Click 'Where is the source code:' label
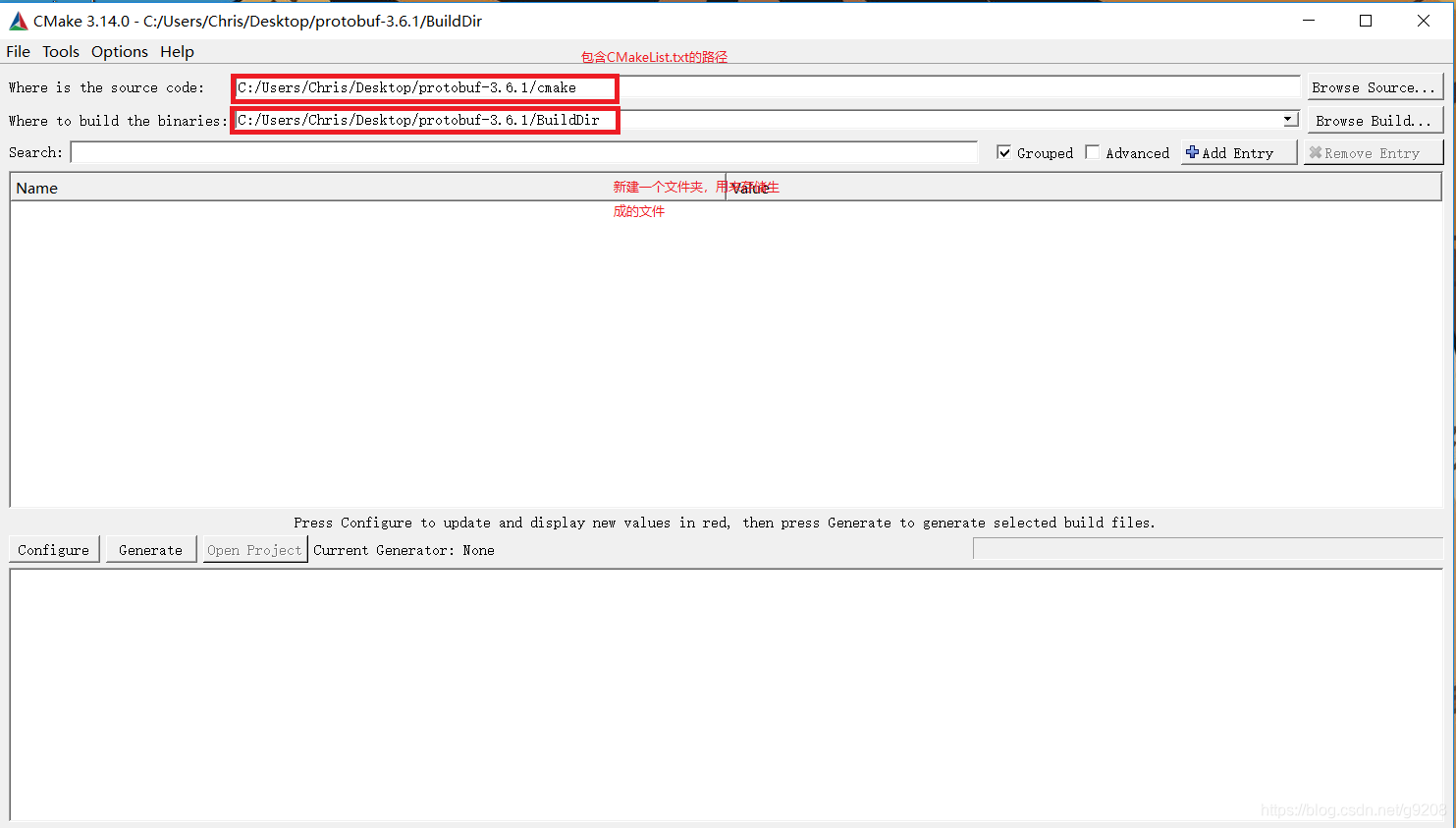The height and width of the screenshot is (828, 1456). point(107,87)
